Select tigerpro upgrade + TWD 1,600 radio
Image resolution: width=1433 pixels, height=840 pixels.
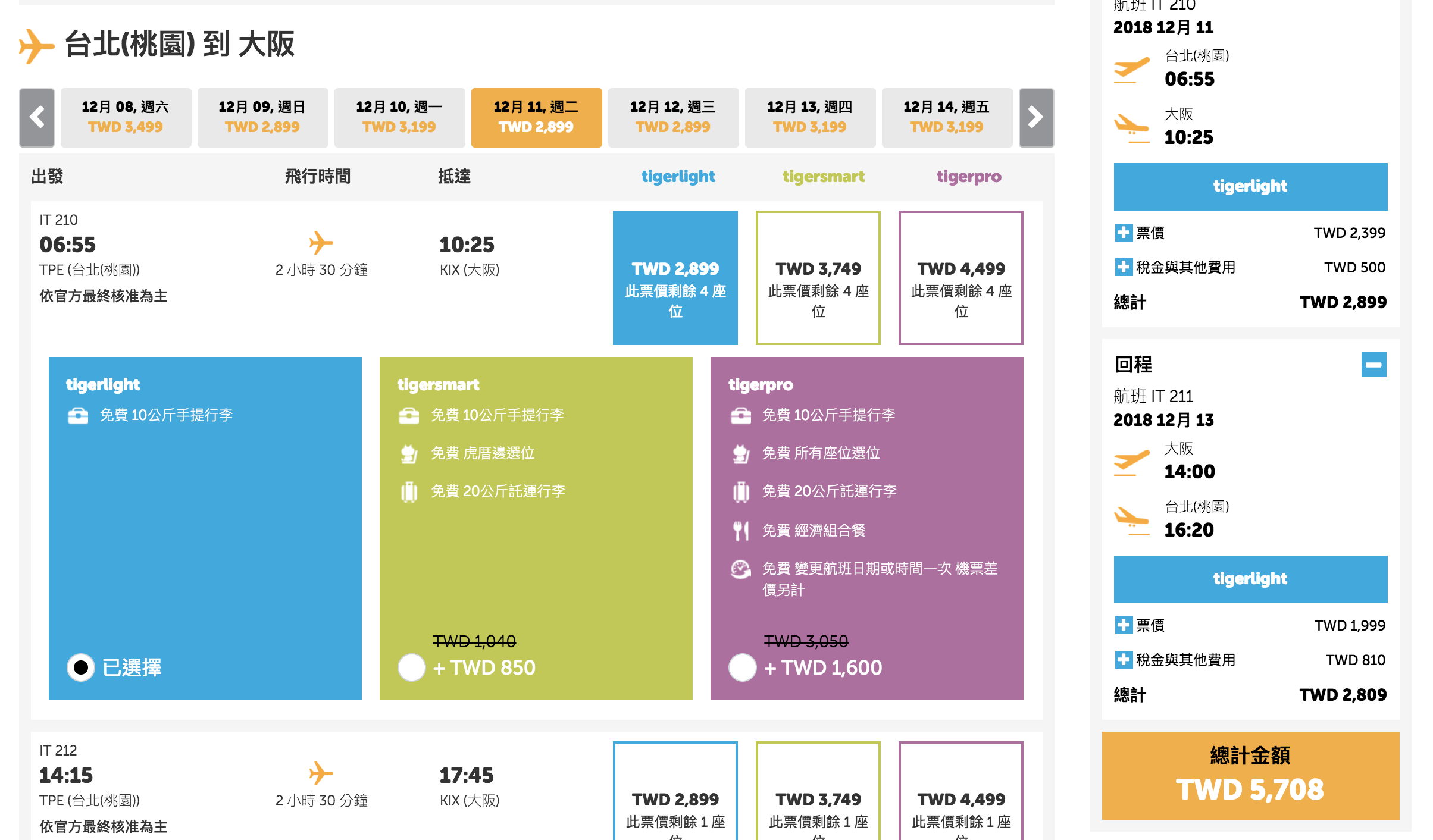(x=743, y=667)
